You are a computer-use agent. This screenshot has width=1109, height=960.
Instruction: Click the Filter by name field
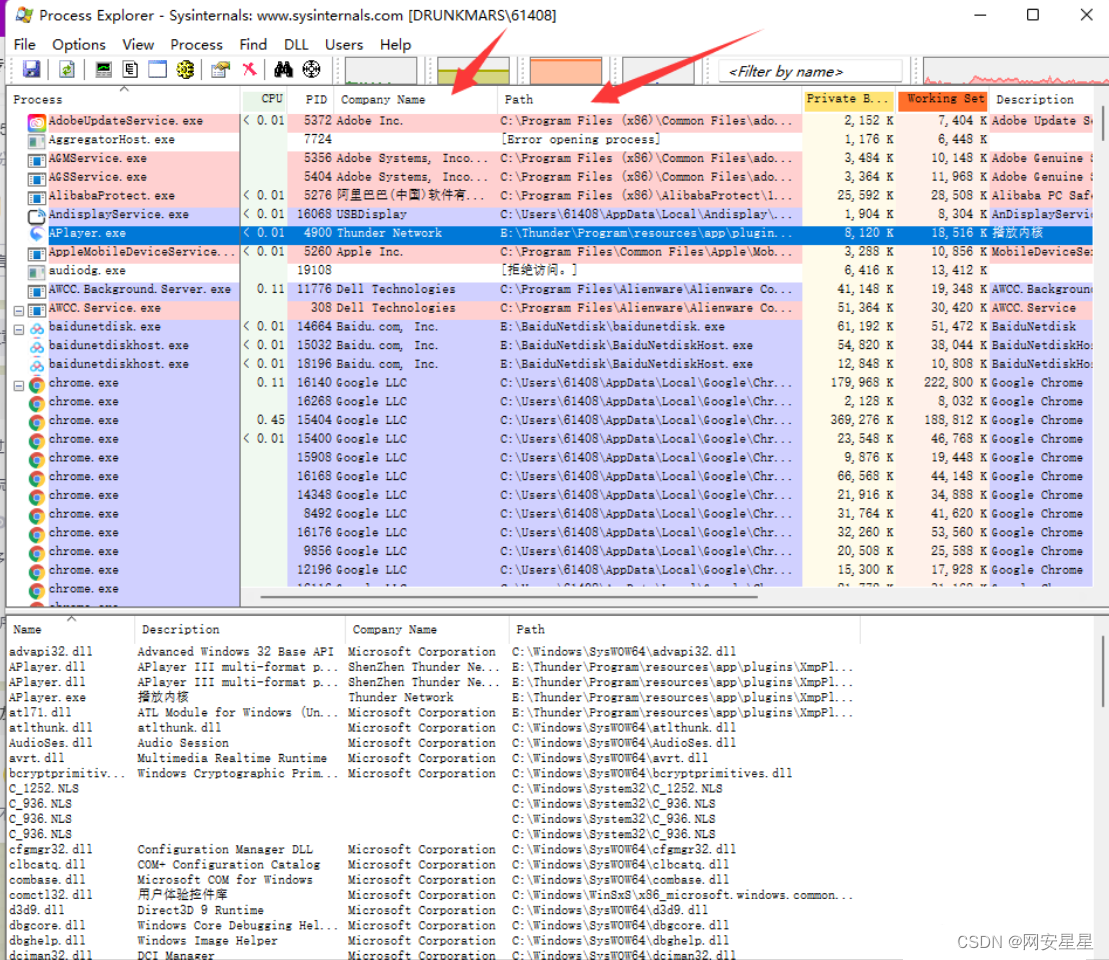pos(810,71)
